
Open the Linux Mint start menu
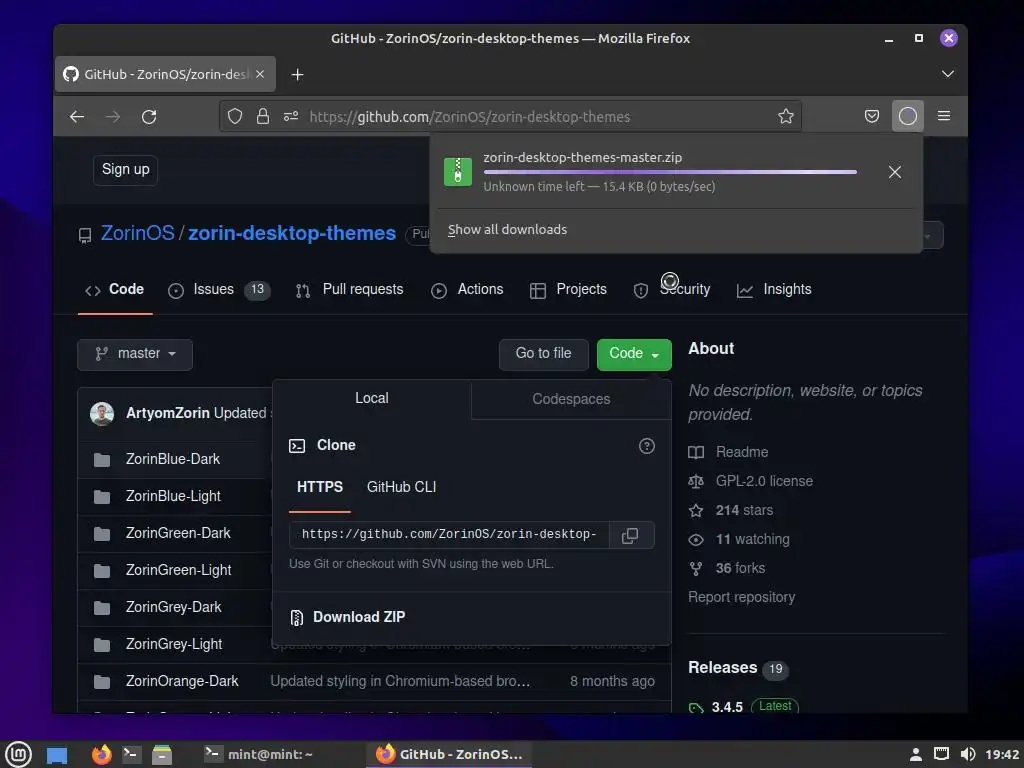point(18,754)
